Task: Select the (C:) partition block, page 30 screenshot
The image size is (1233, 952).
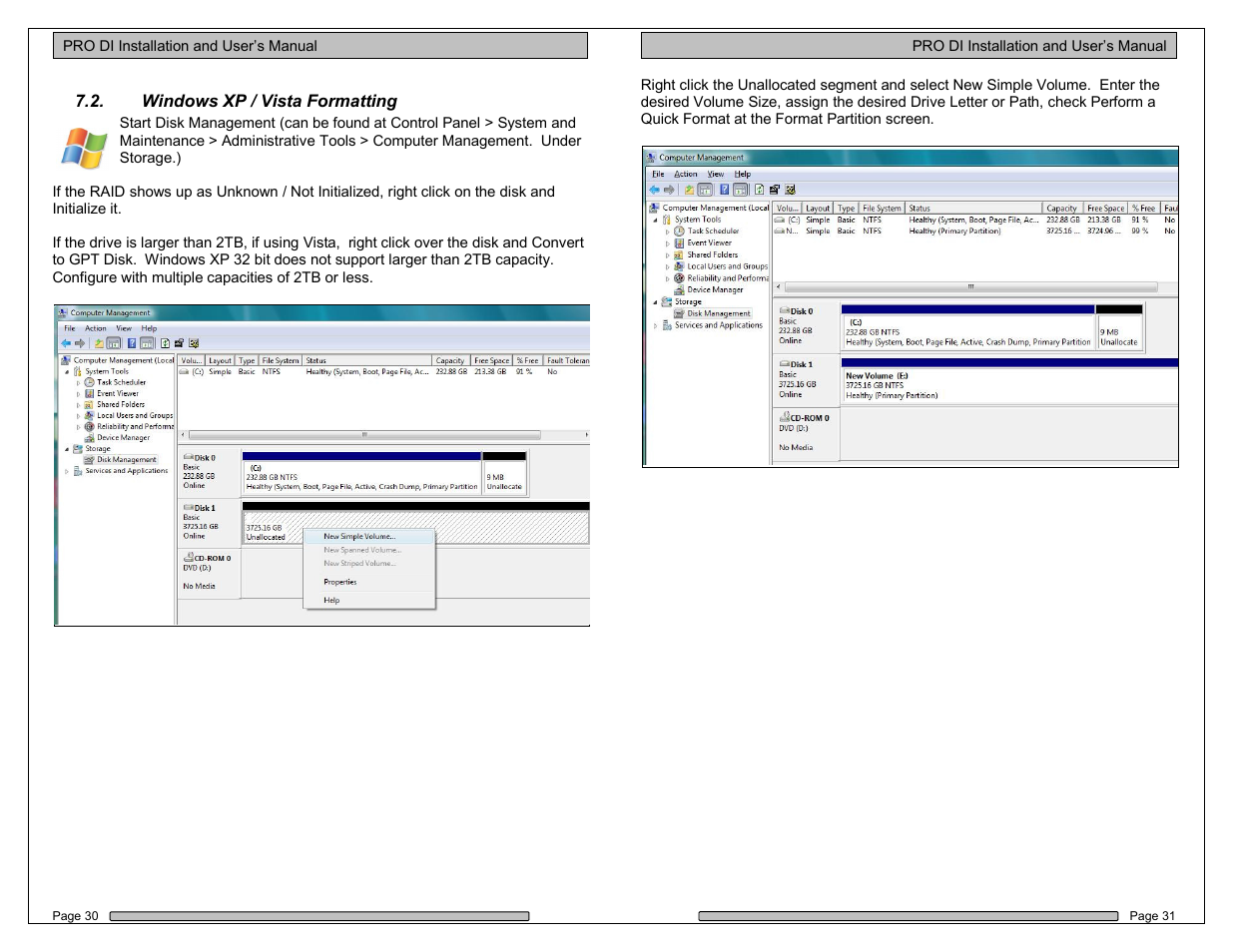Action: 361,476
